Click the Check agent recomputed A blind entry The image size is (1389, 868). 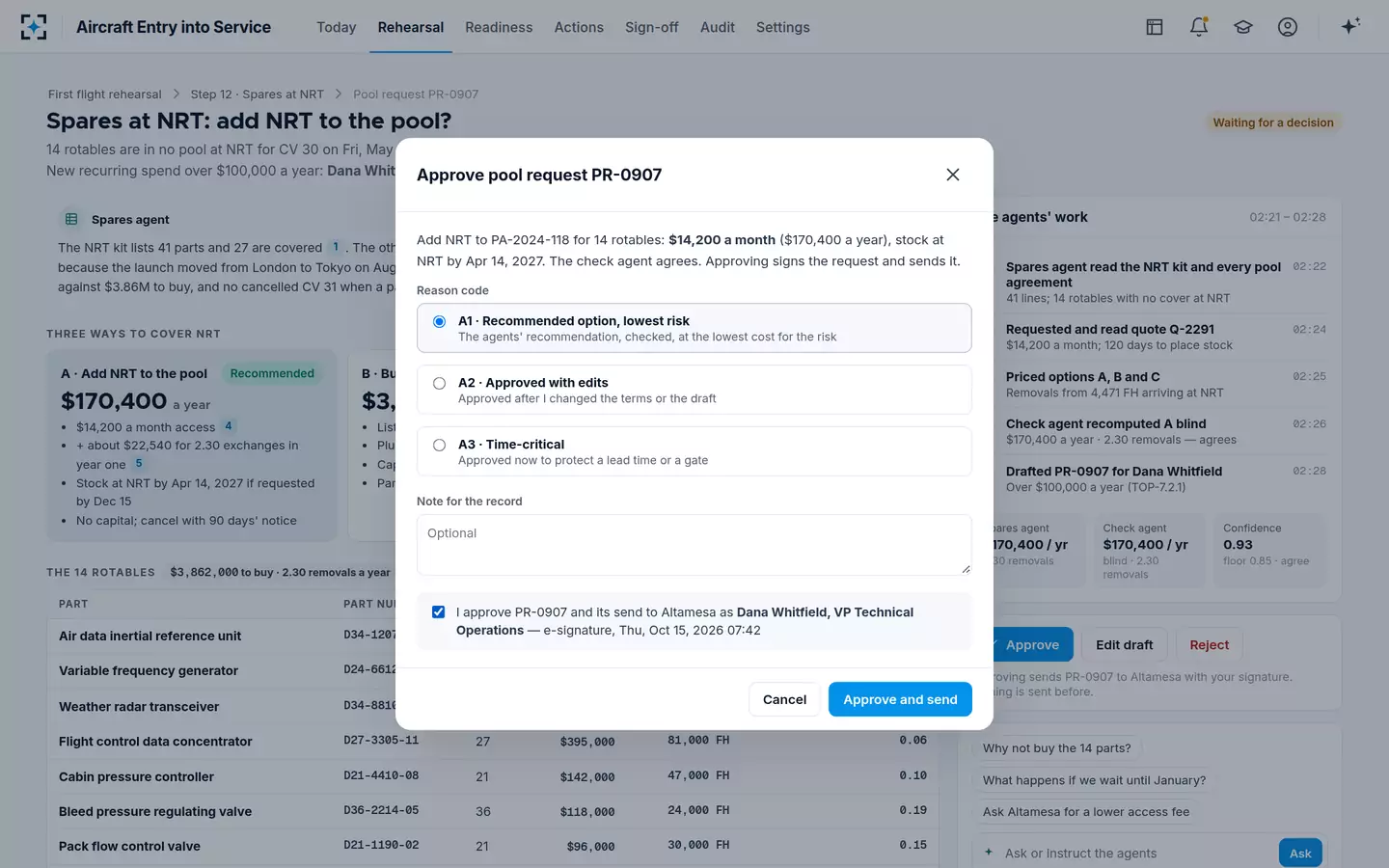(1166, 431)
